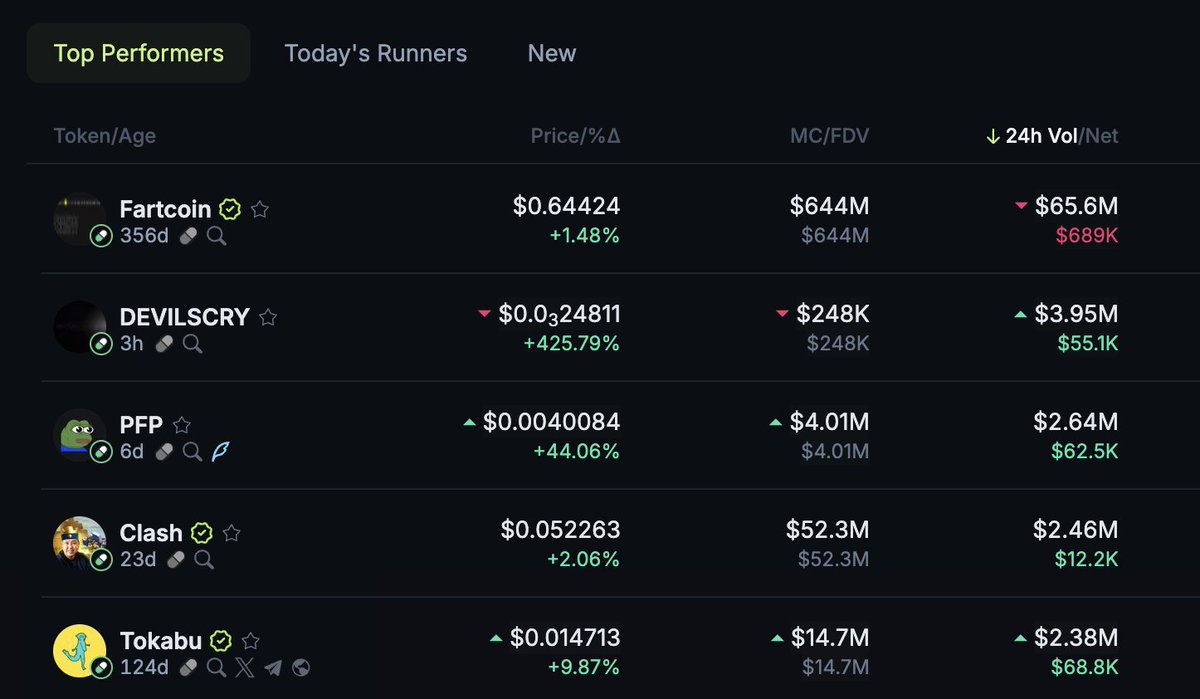Open the Fartcoin token name link

165,209
